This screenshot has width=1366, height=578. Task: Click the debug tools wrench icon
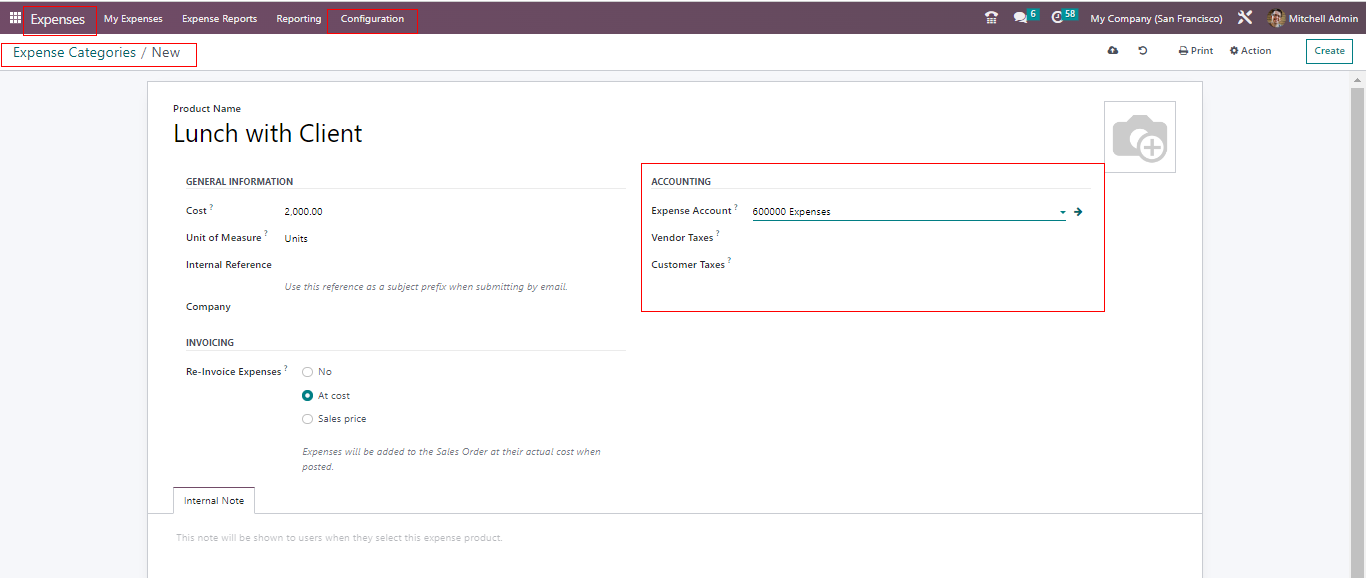pos(1245,18)
